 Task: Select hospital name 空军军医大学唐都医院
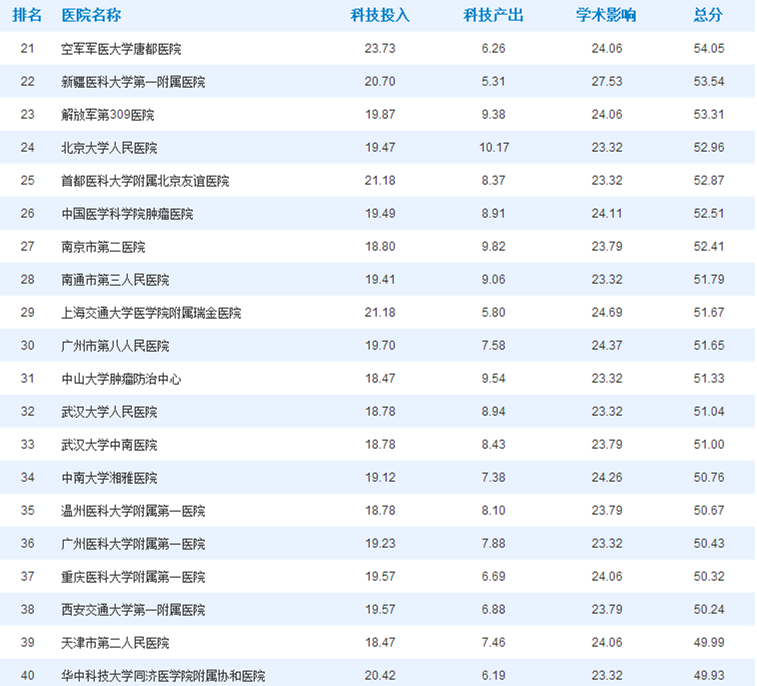pyautogui.click(x=121, y=49)
